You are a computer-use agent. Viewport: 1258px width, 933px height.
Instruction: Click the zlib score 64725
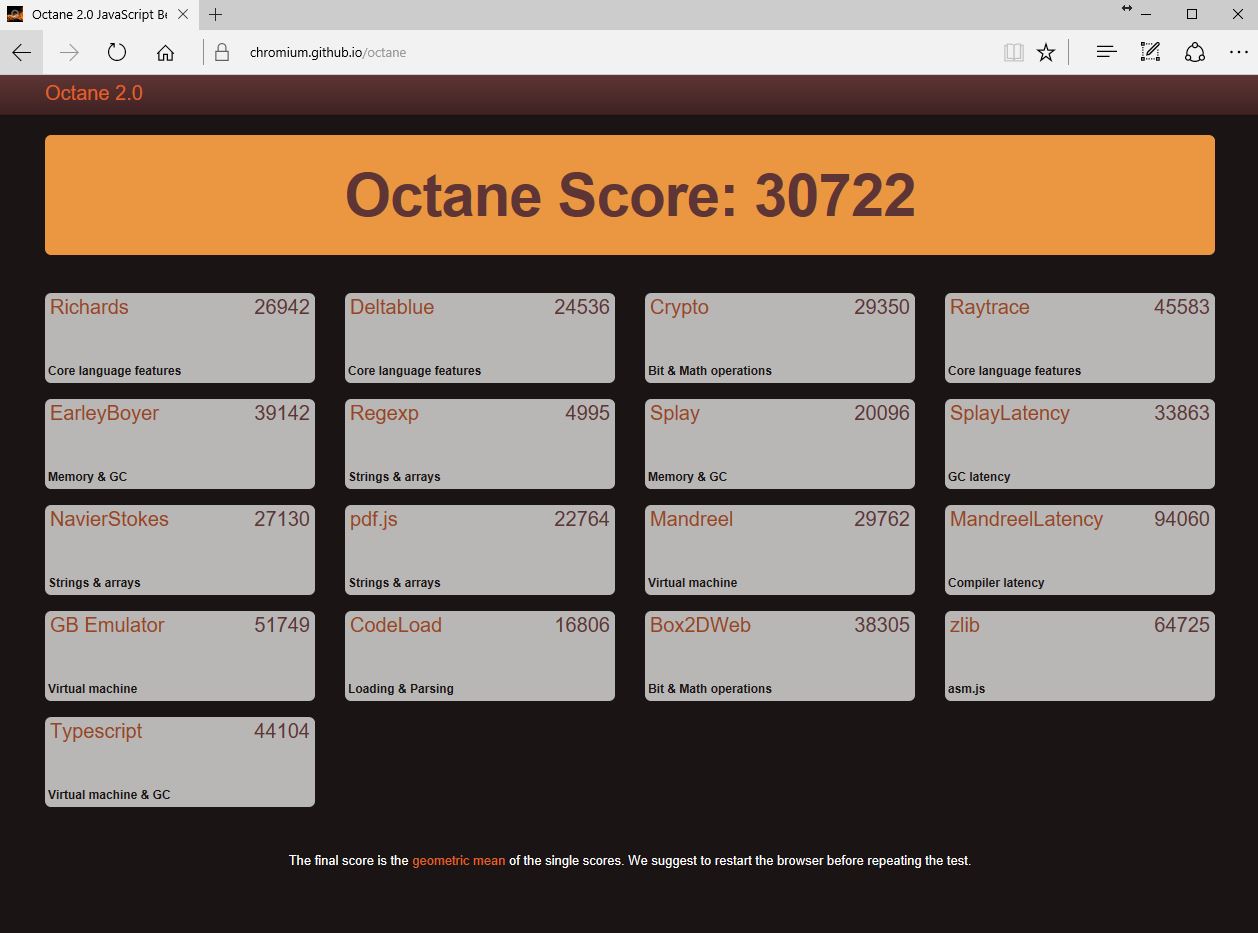point(1182,625)
